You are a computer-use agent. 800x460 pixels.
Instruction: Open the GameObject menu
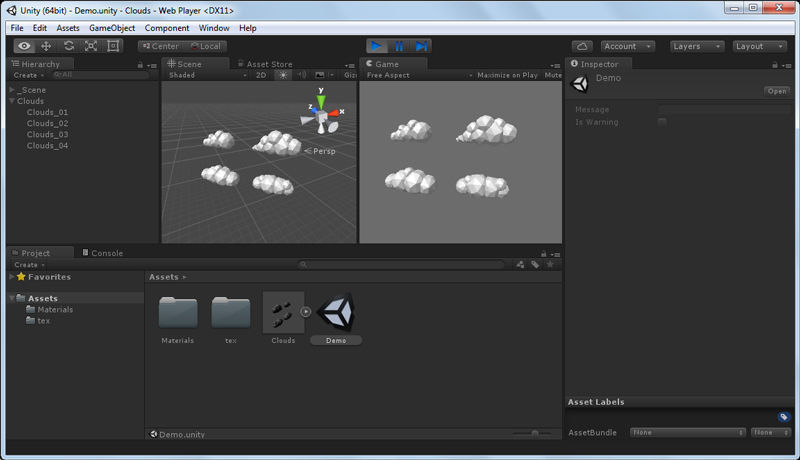[112, 28]
